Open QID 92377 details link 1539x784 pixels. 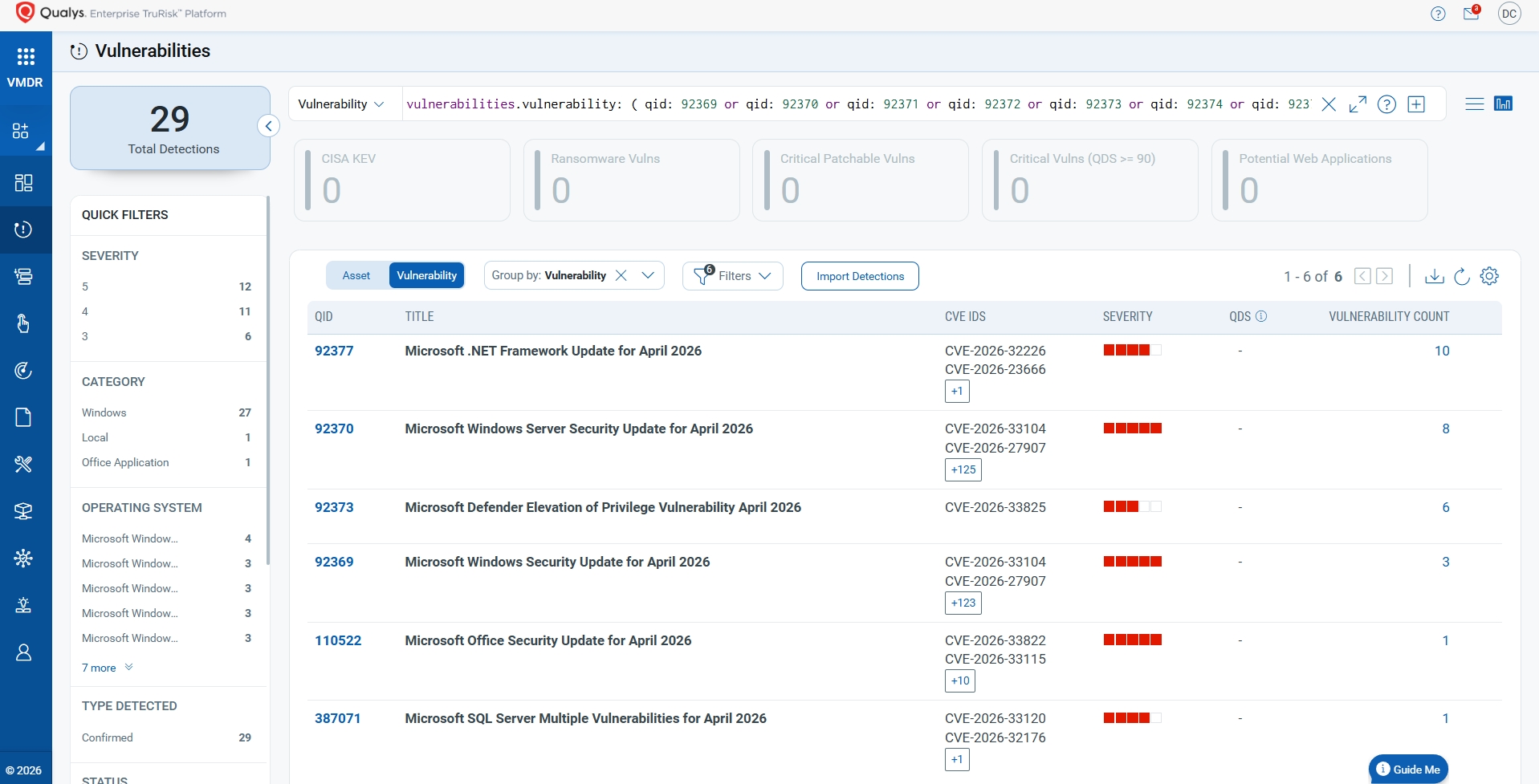tap(334, 351)
